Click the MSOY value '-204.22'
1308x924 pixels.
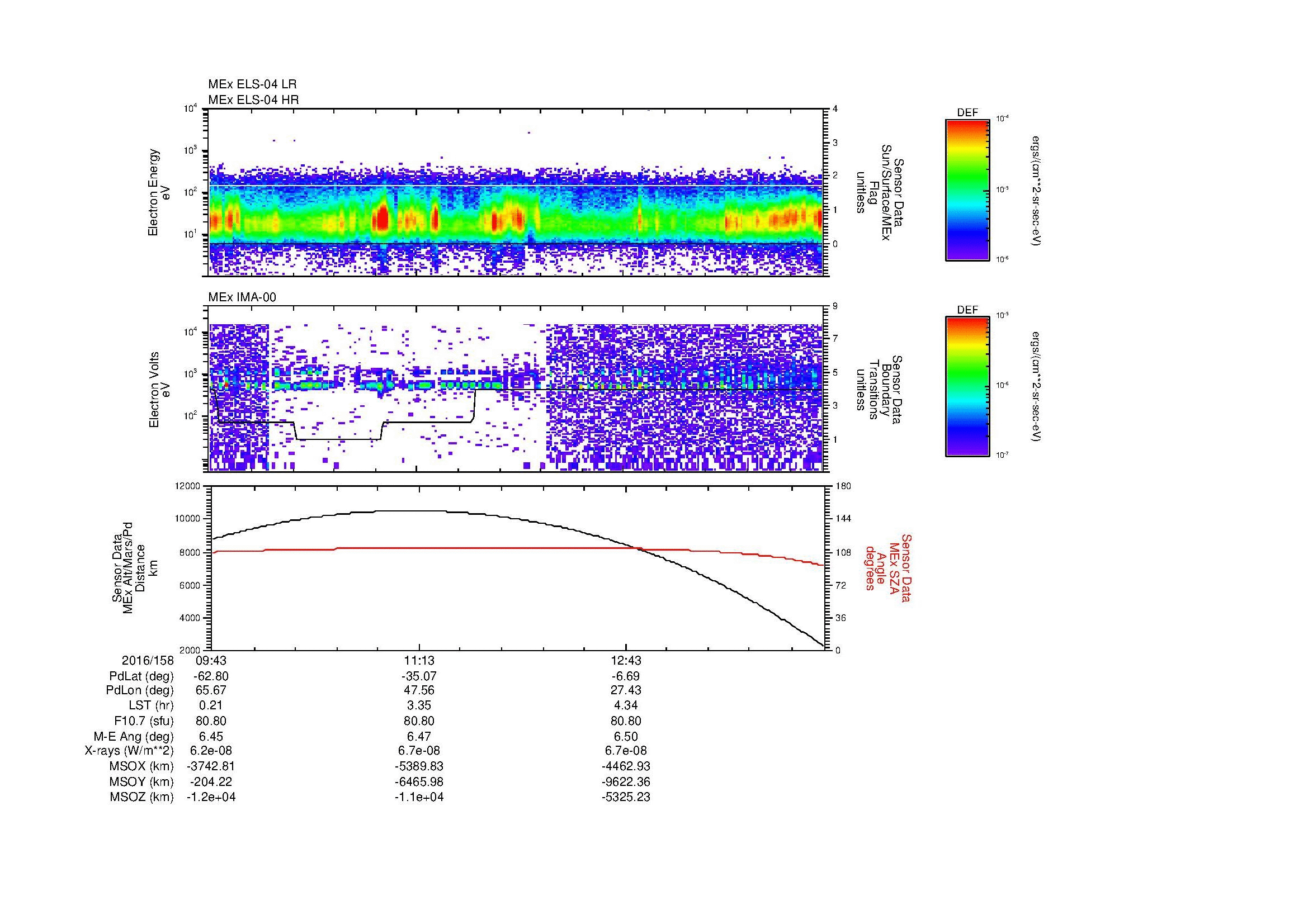click(x=211, y=781)
